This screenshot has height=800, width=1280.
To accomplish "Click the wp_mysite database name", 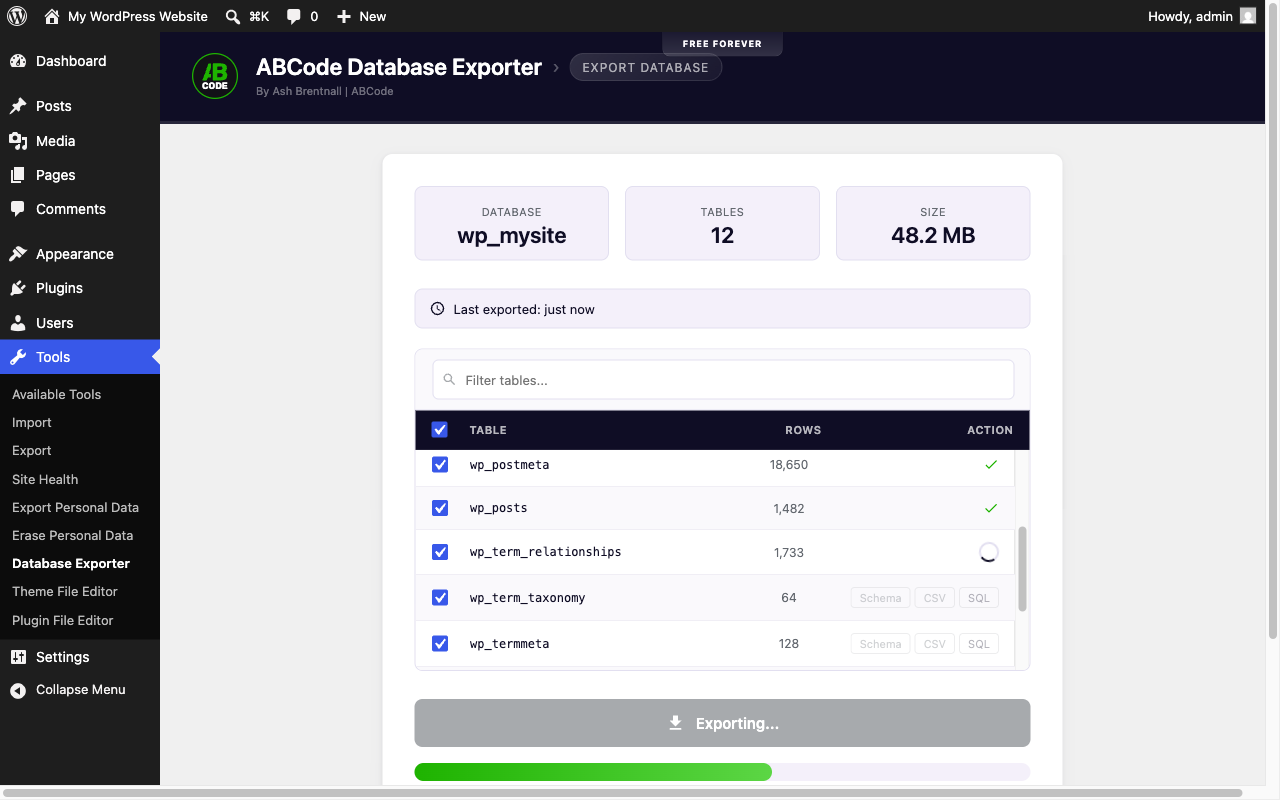I will (512, 236).
